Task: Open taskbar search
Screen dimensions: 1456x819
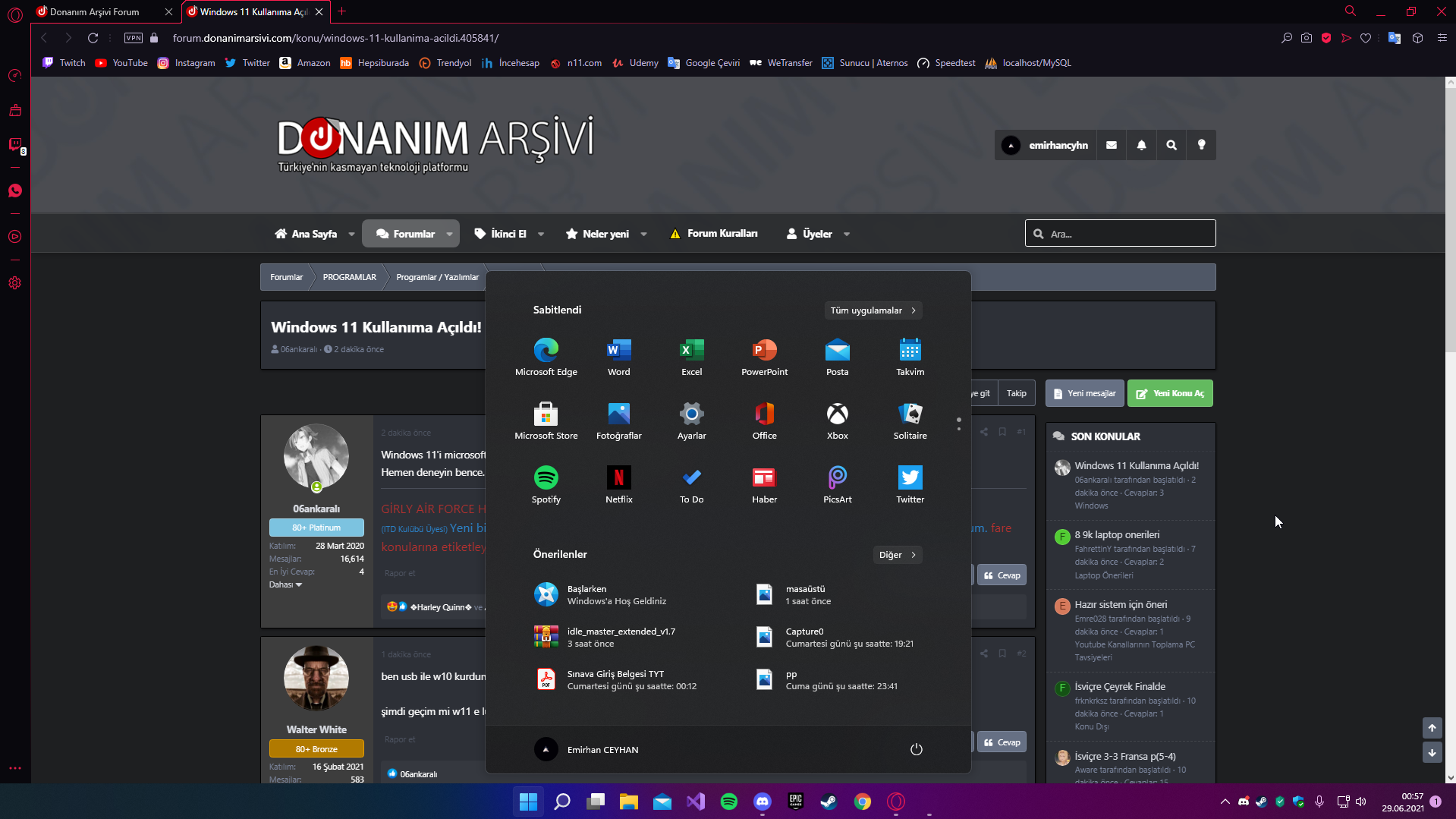Action: click(562, 802)
